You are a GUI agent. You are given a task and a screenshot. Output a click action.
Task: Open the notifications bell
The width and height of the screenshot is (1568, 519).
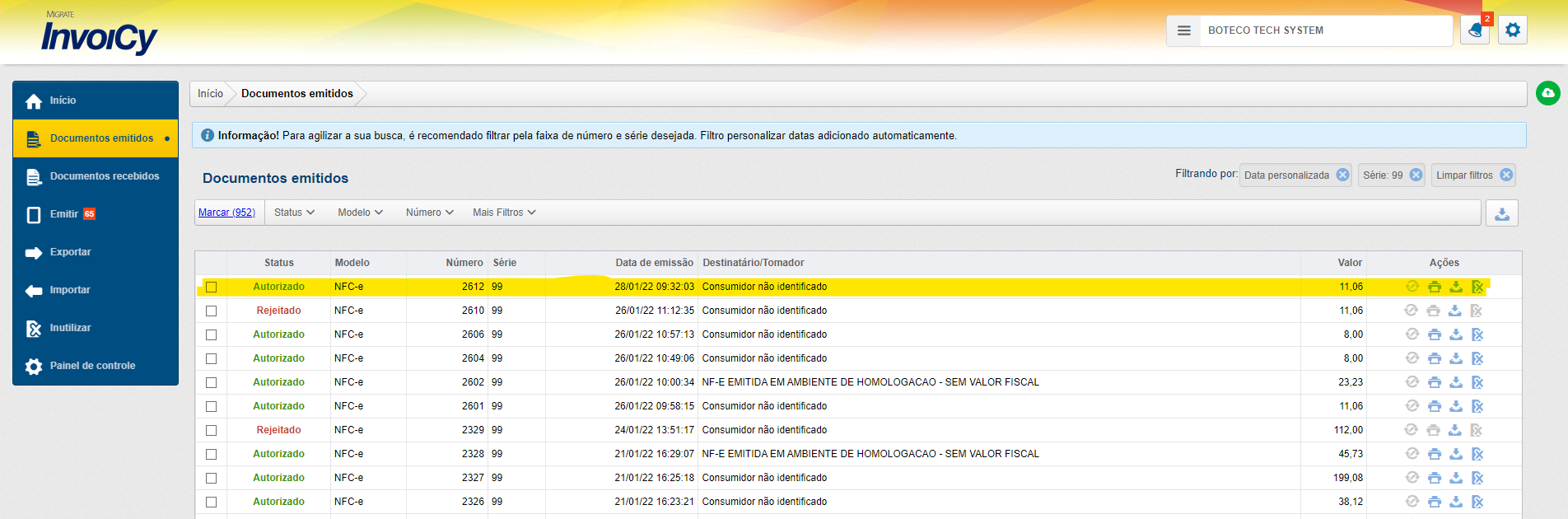pos(1474,30)
